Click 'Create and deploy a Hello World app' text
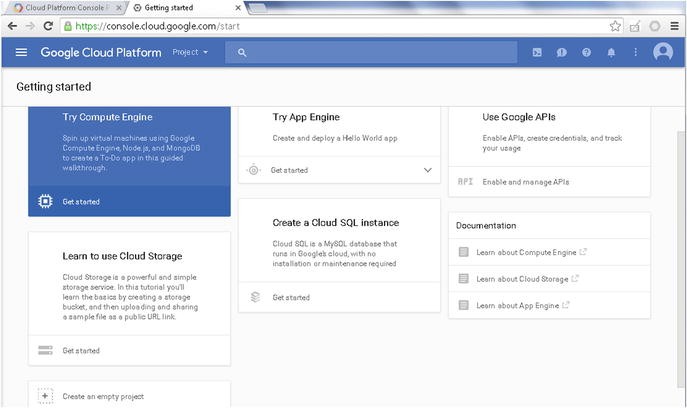Viewport: 687px width, 408px height. [x=335, y=138]
